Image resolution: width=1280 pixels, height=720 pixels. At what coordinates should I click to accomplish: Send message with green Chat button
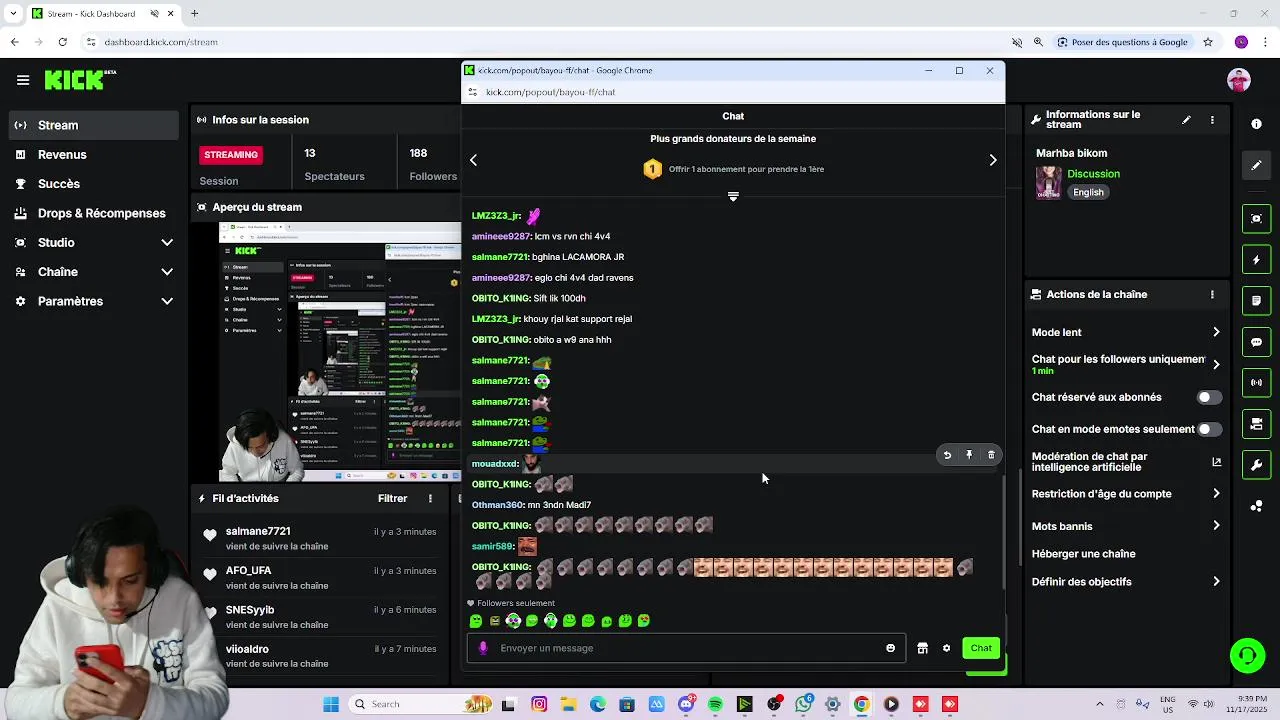pyautogui.click(x=981, y=648)
